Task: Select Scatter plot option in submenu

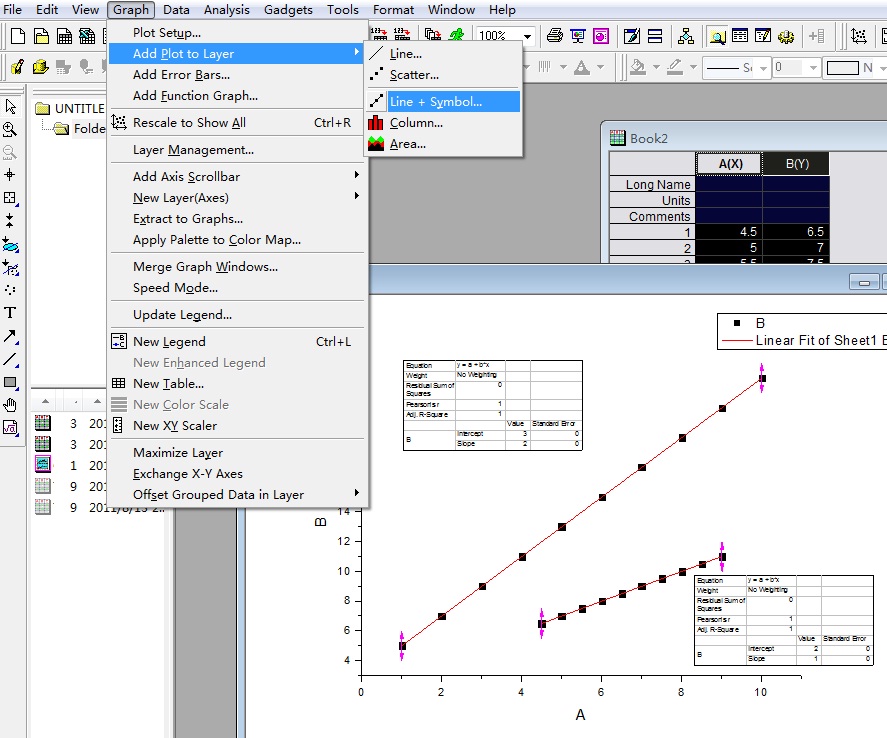Action: (414, 75)
